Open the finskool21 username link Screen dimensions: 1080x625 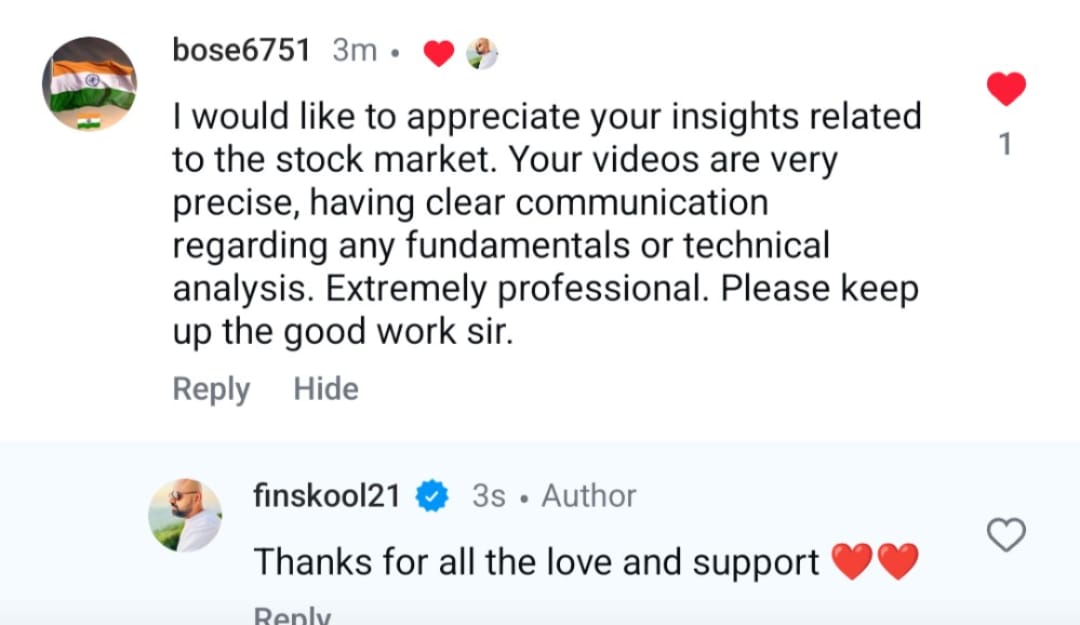(327, 496)
